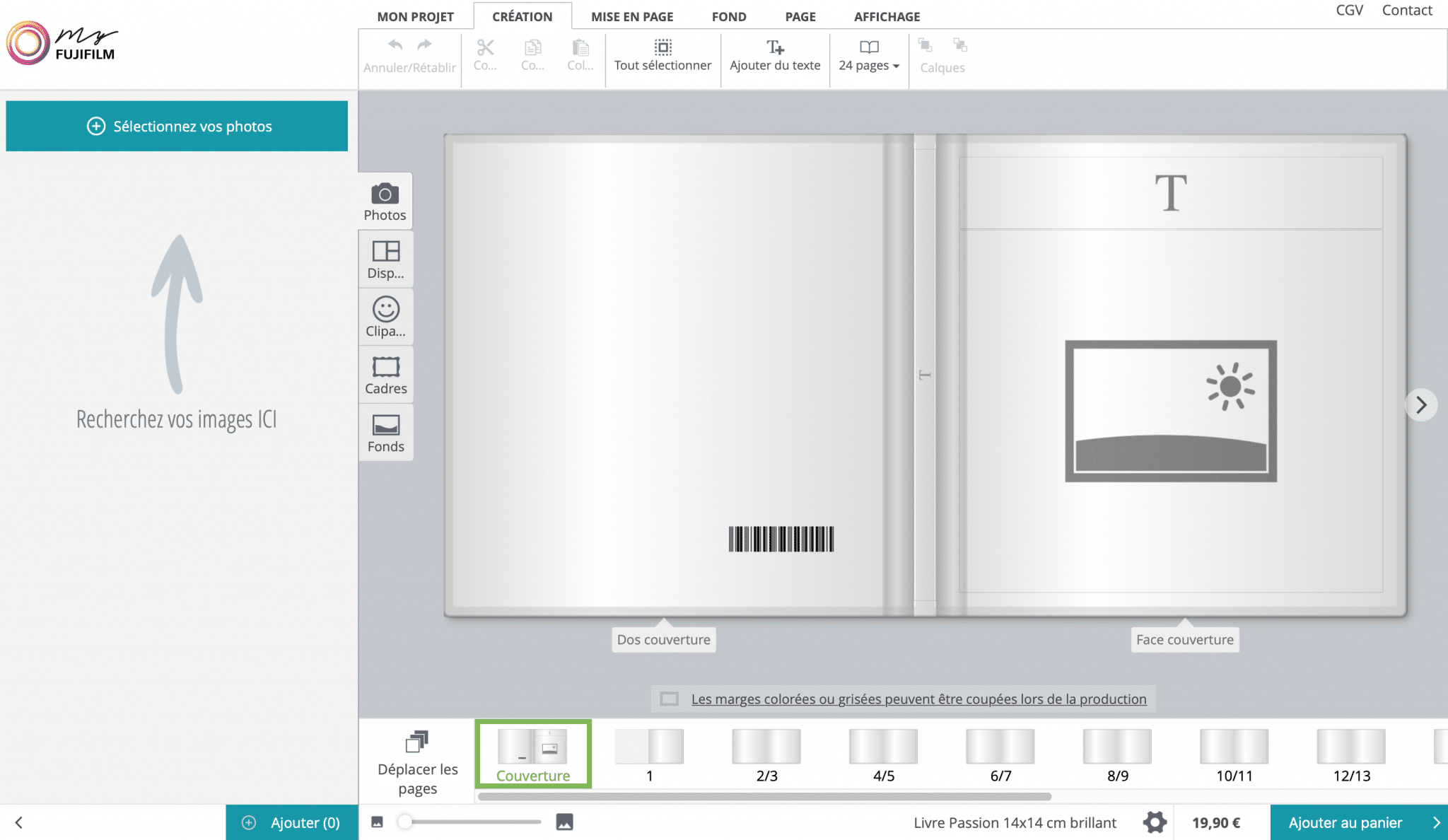Click the thumbnail zoom slider handle
1448x840 pixels.
click(404, 822)
